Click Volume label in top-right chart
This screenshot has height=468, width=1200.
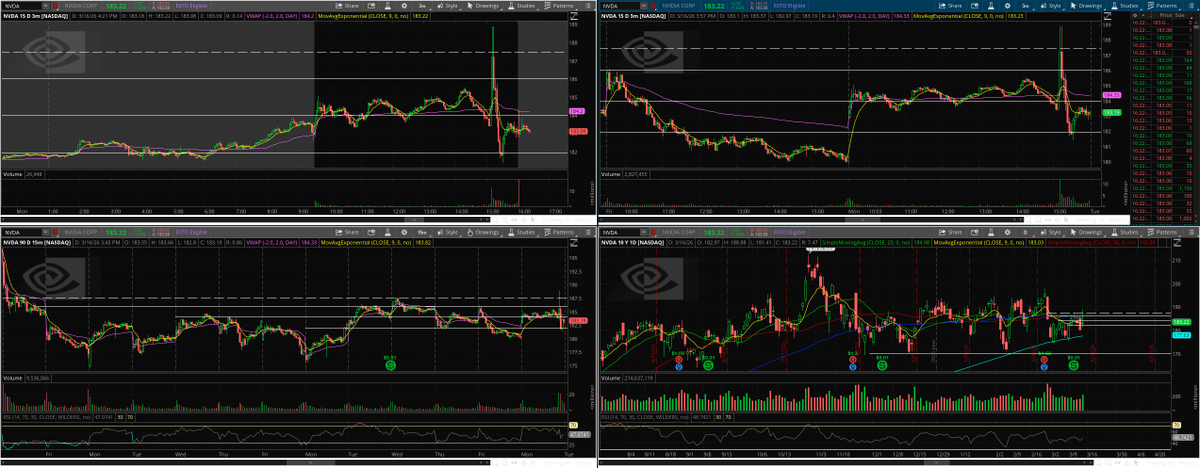click(x=610, y=174)
